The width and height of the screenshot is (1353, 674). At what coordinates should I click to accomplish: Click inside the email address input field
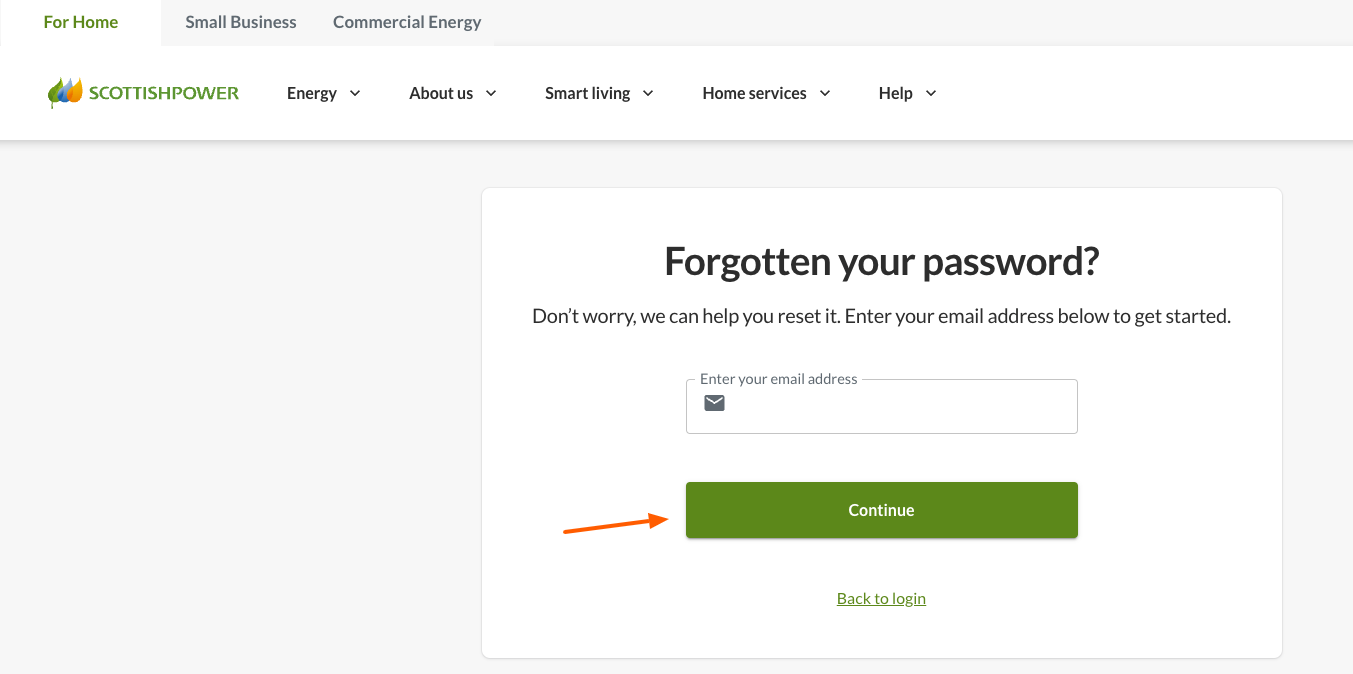[881, 406]
